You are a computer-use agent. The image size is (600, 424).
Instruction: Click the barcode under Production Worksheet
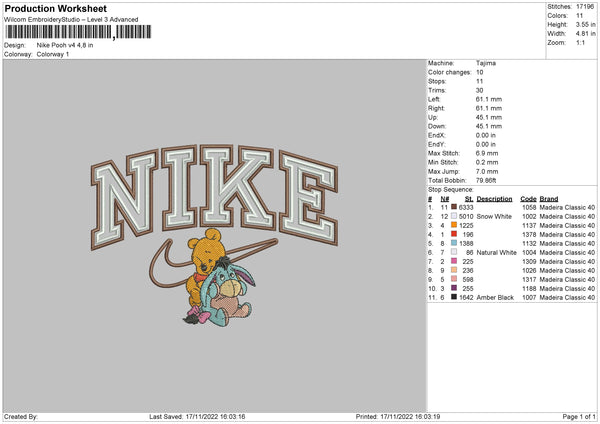click(x=78, y=32)
